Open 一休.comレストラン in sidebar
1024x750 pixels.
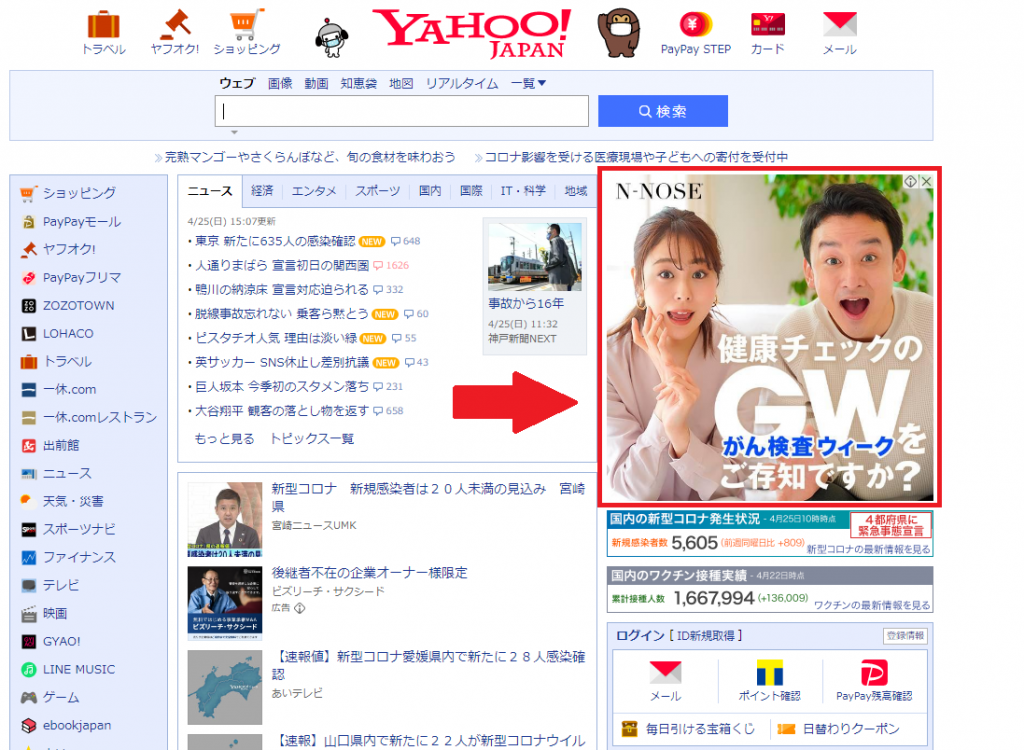point(88,417)
